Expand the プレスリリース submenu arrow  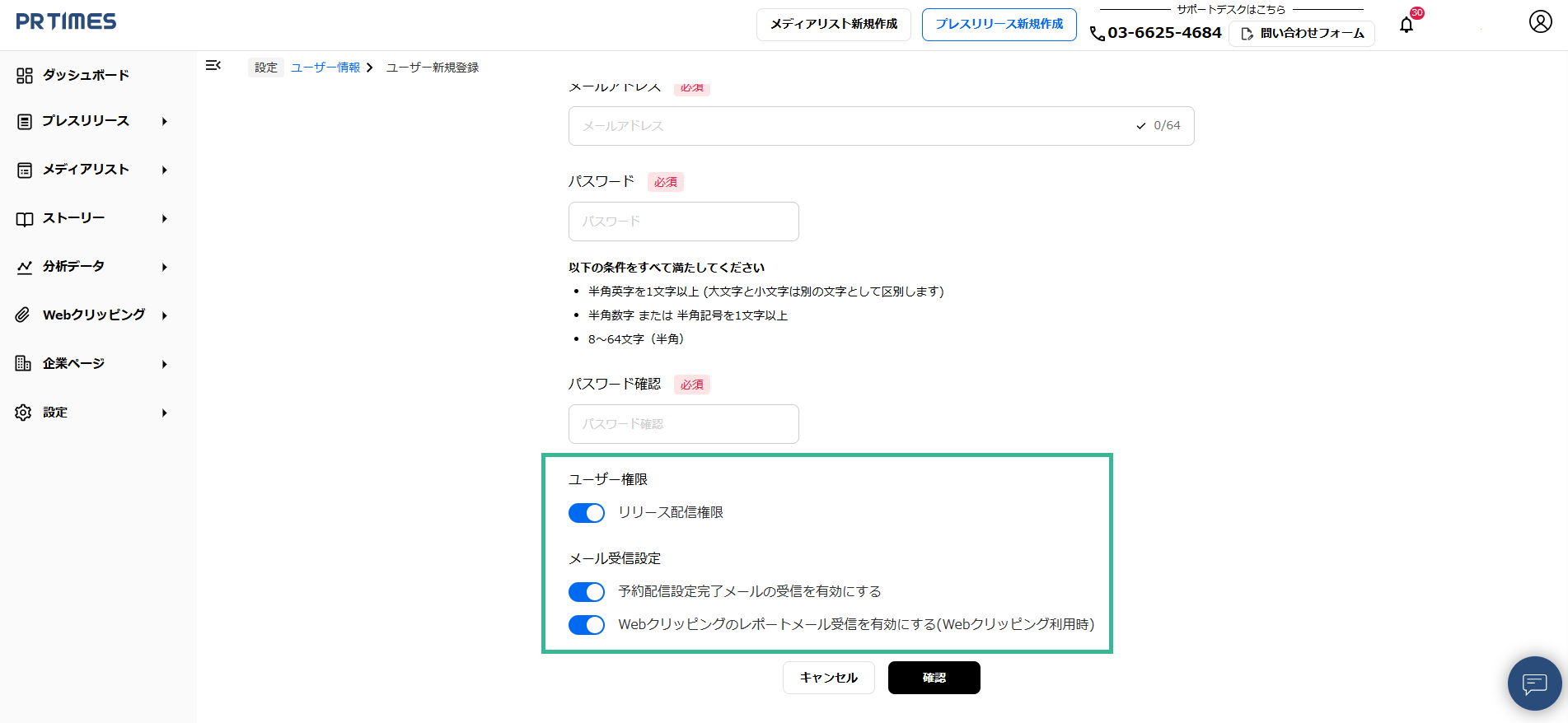pos(165,122)
